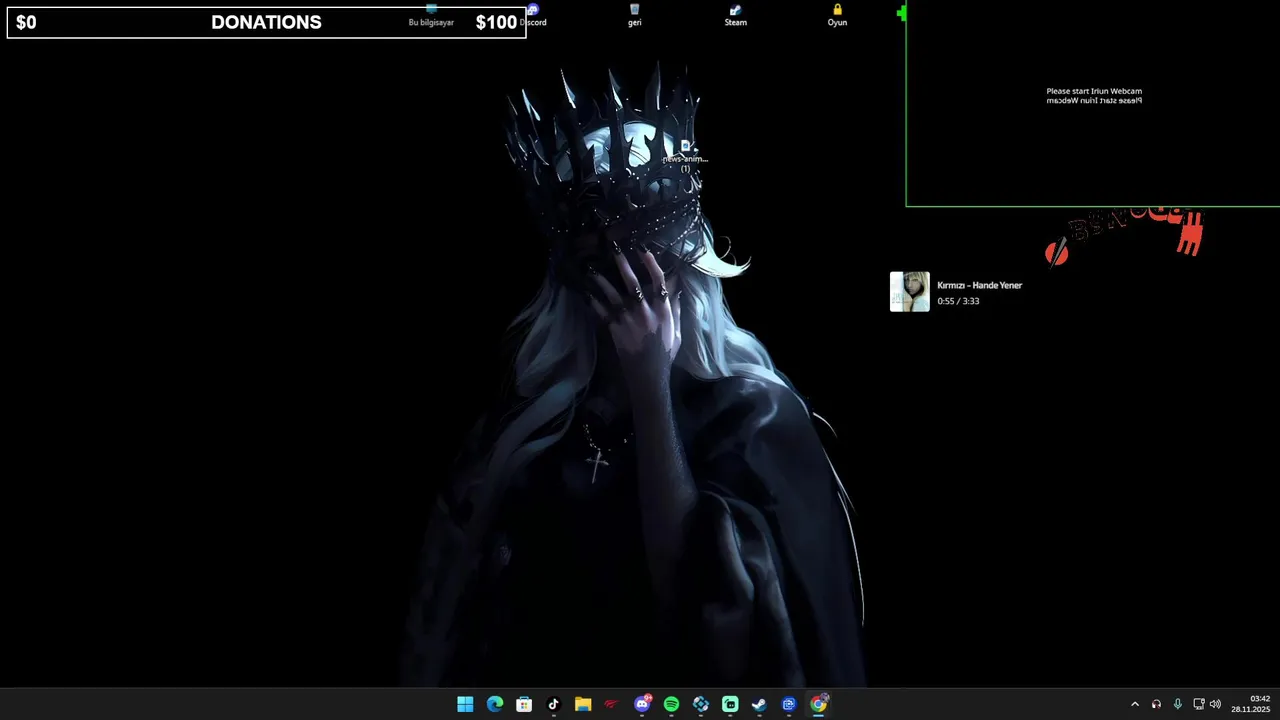Image resolution: width=1280 pixels, height=720 pixels.
Task: Launch Microsoft Edge from the taskbar
Action: coord(495,704)
